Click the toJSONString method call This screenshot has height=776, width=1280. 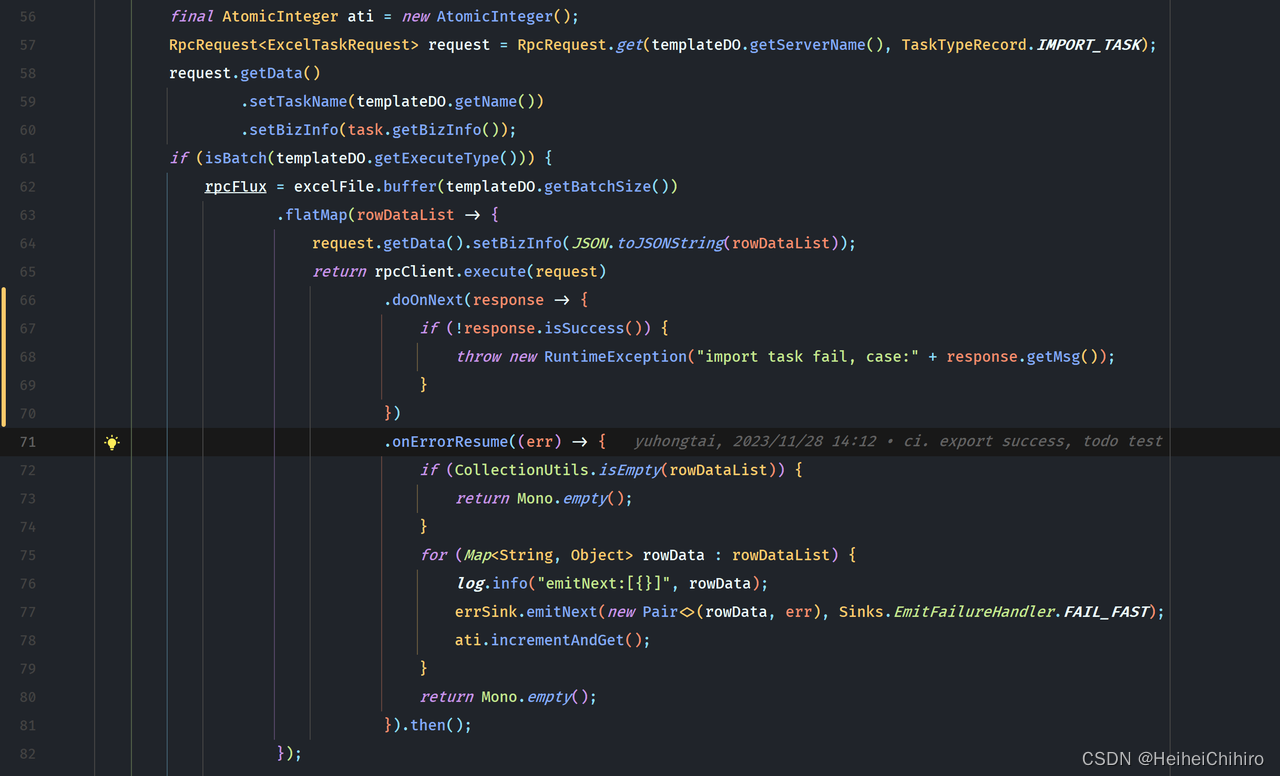point(668,243)
